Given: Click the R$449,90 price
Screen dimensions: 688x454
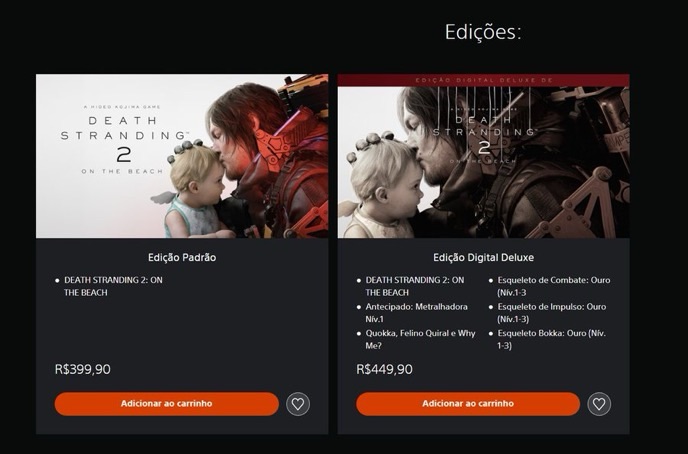Looking at the screenshot, I should tap(384, 369).
